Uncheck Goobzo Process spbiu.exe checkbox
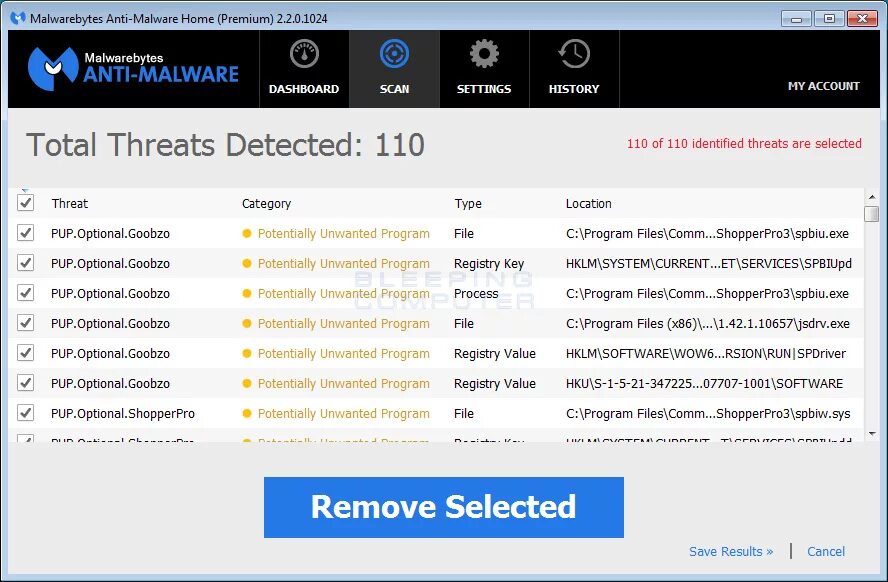Viewport: 888px width, 582px height. (25, 293)
